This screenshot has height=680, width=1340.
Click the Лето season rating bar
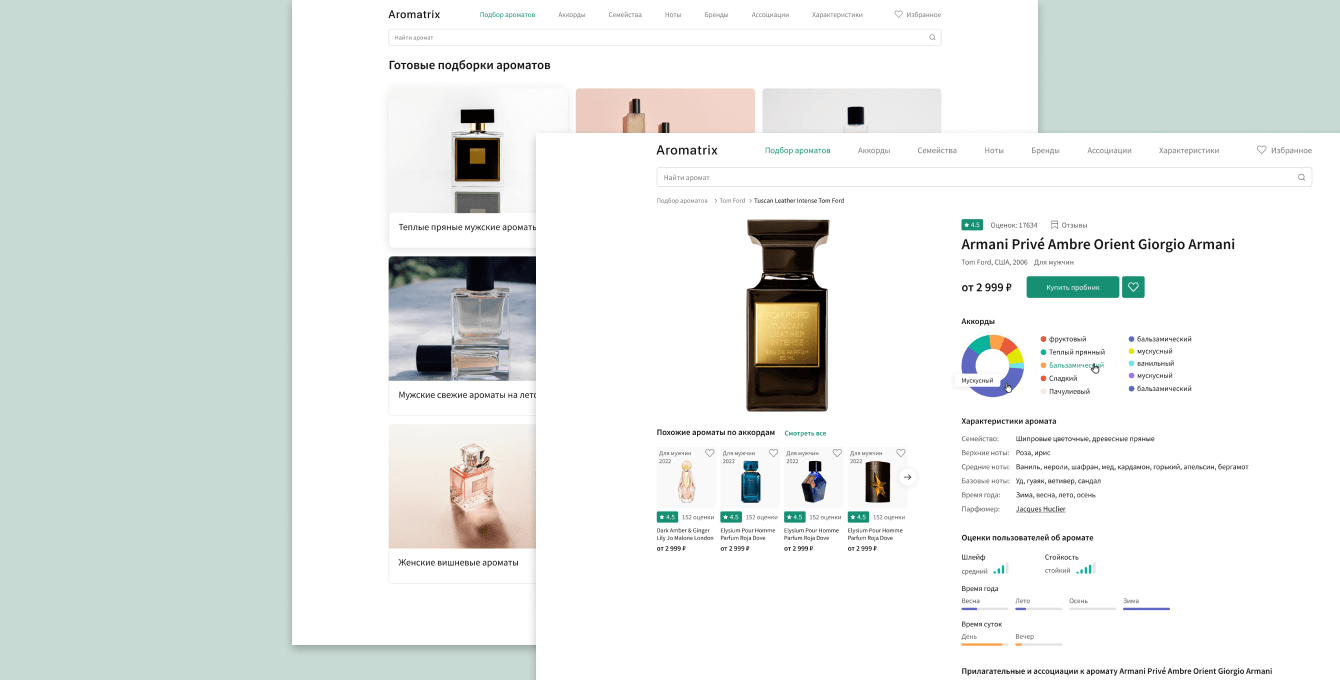coord(1039,608)
